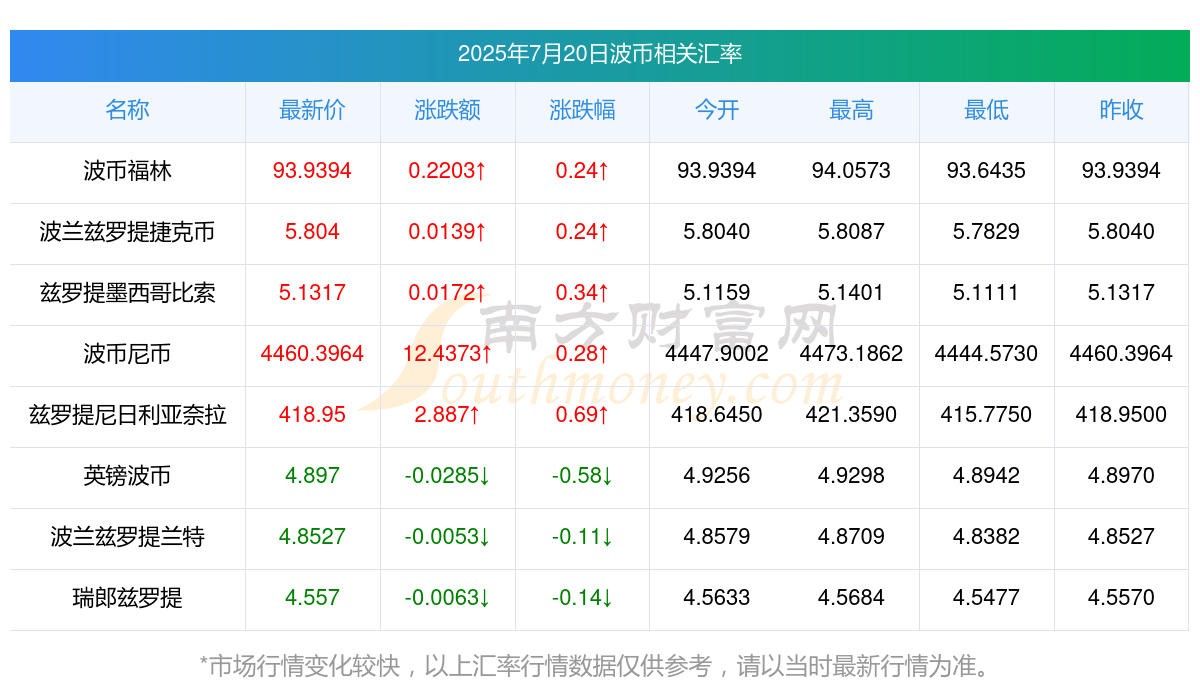Click latest price 4.8527 in green
This screenshot has height=698, width=1200.
(312, 537)
